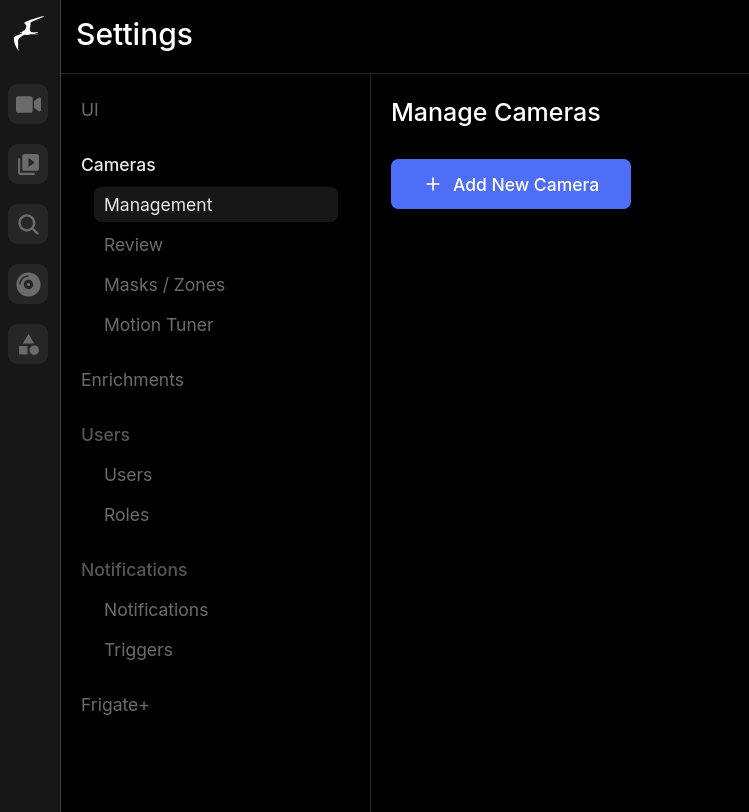749x812 pixels.
Task: Click the Frigate bird logo
Action: [28, 33]
